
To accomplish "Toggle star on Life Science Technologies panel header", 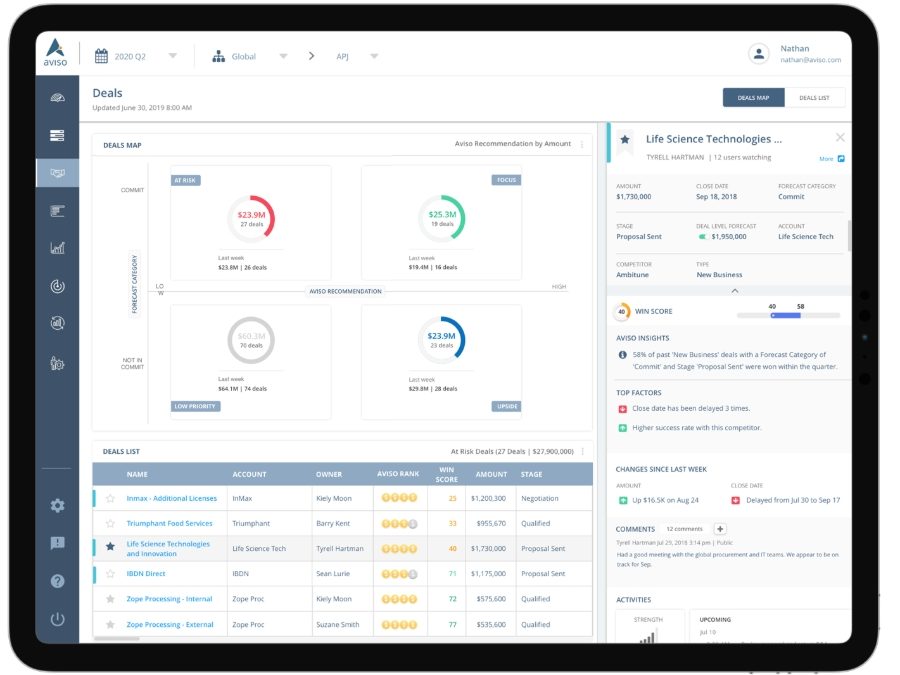I will pyautogui.click(x=625, y=139).
